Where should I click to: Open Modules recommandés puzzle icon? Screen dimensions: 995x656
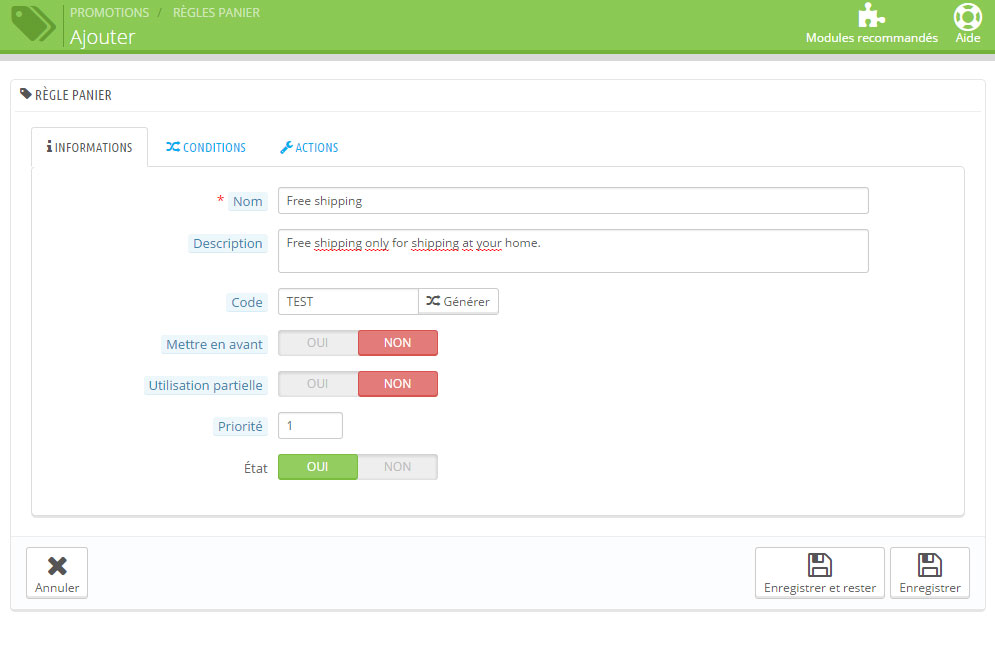[x=871, y=15]
